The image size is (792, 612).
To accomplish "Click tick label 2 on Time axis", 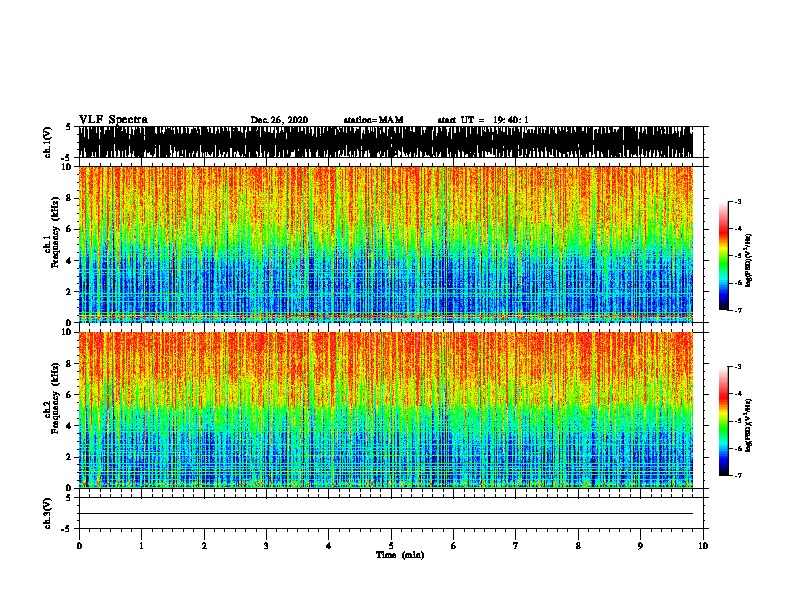I will click(204, 546).
